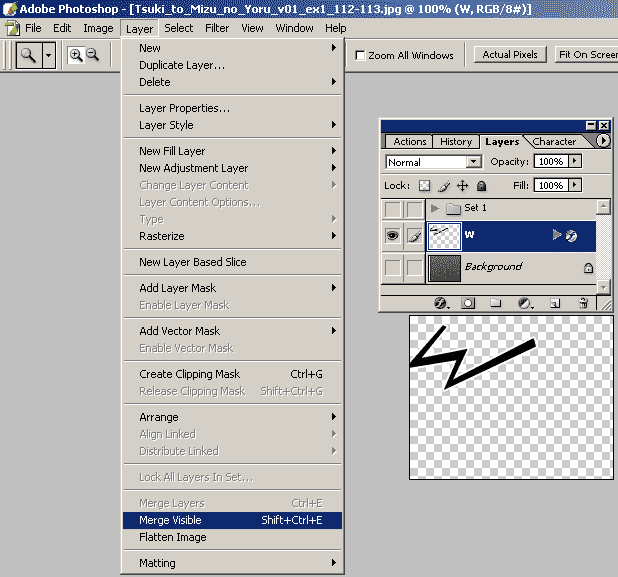The width and height of the screenshot is (618, 577).
Task: Open Layer Properties menu entry
Action: coord(232,108)
